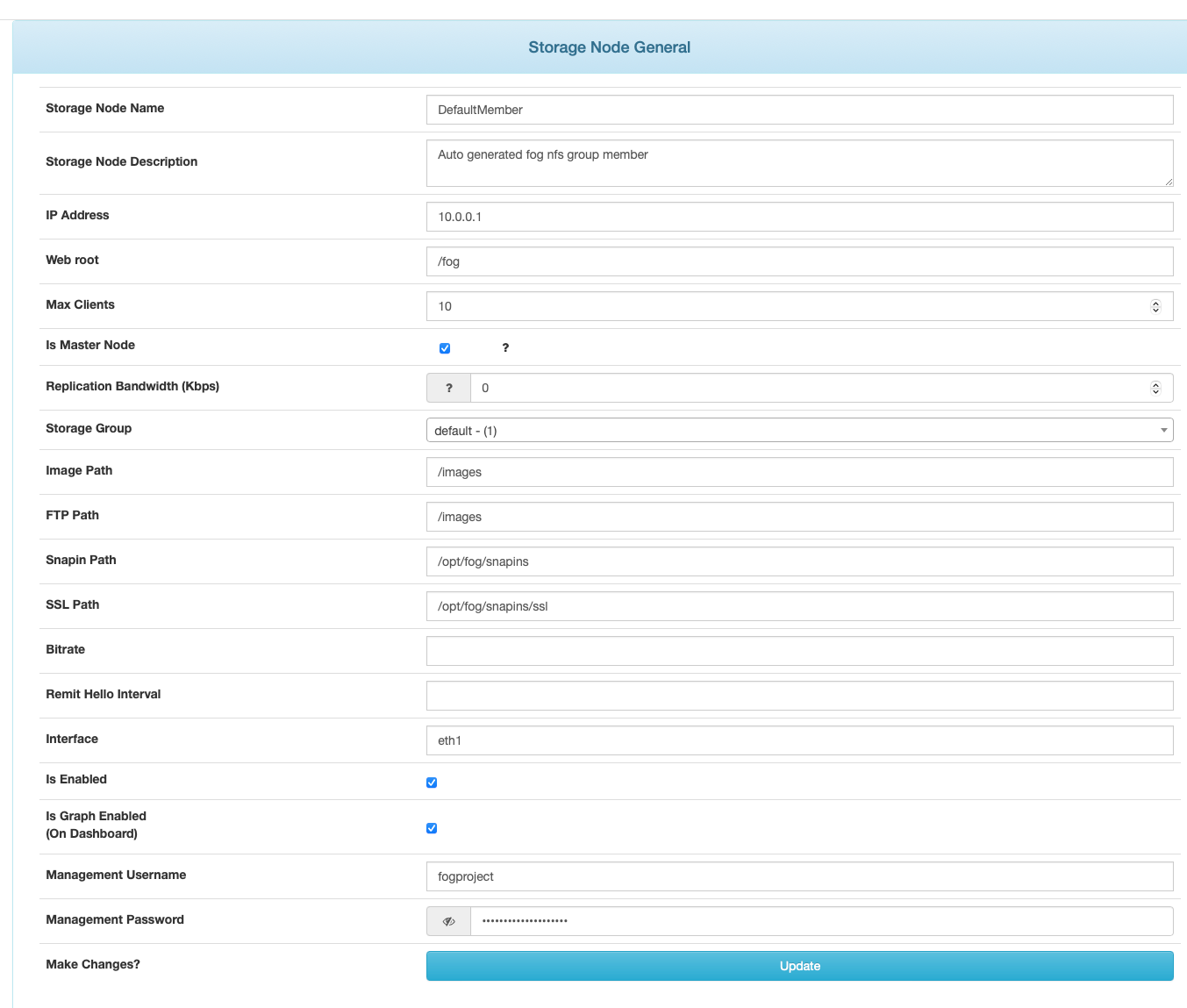Toggle password visibility eye icon
Viewport: 1187px width, 1008px height.
449,921
